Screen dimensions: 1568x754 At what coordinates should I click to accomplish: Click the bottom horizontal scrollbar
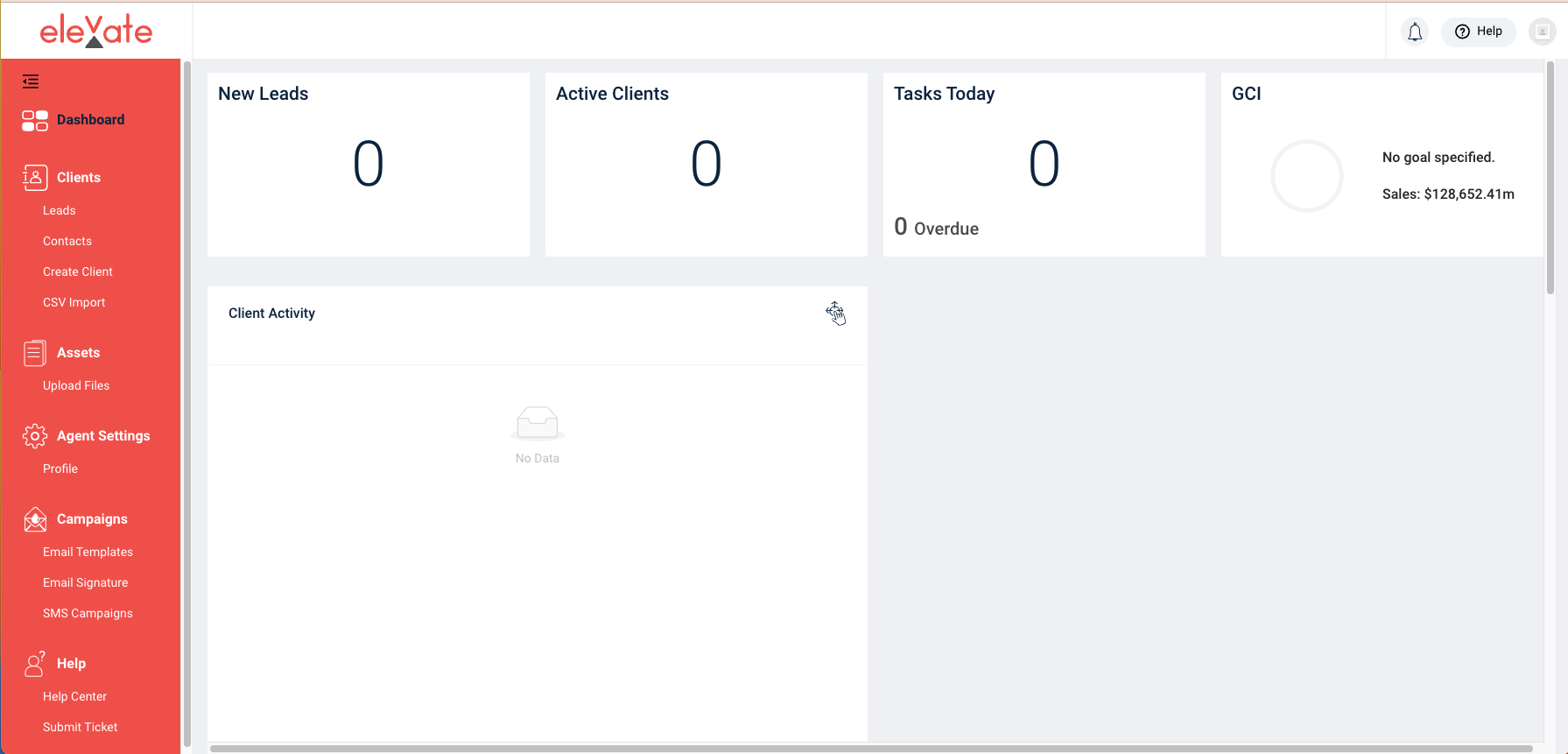[x=871, y=749]
